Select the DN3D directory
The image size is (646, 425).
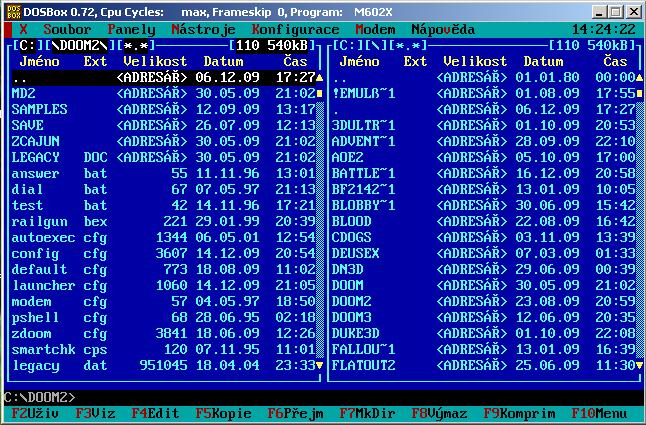(483, 269)
